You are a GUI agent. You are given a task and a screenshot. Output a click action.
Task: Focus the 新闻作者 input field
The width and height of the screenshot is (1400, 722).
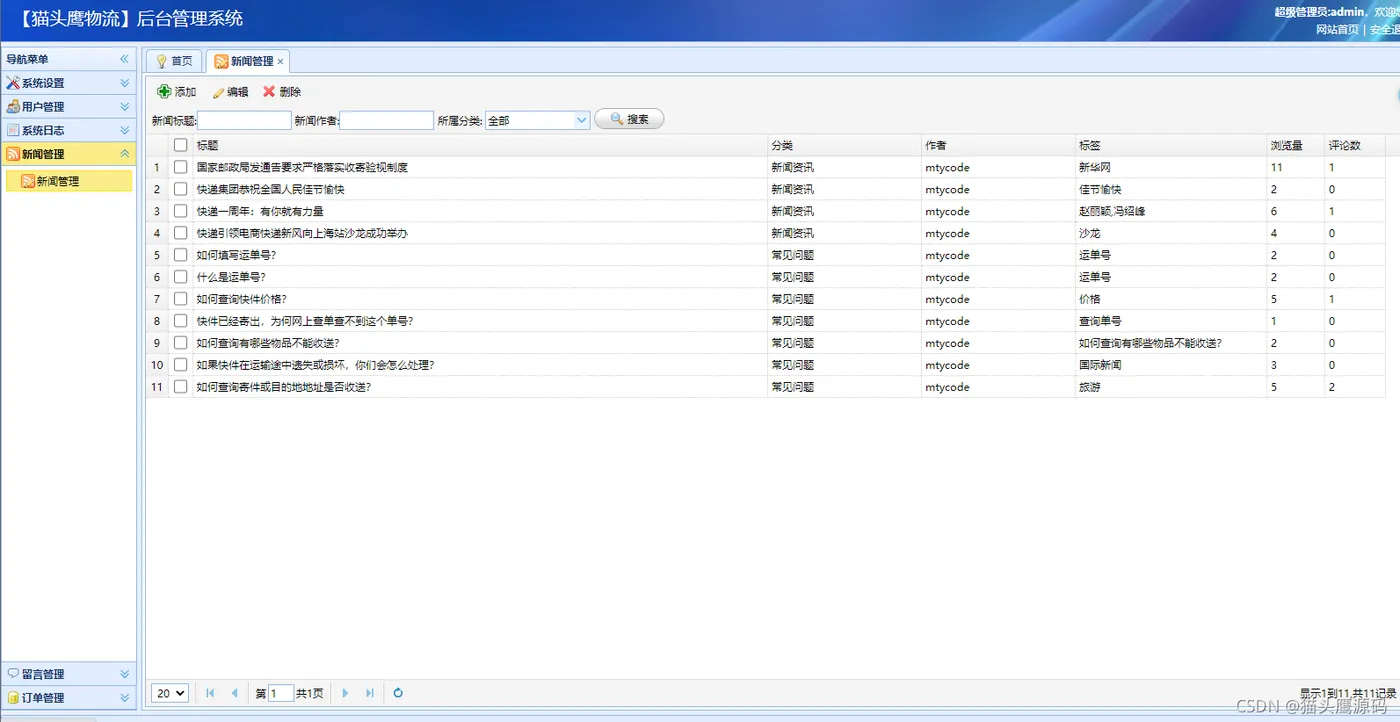tap(387, 120)
